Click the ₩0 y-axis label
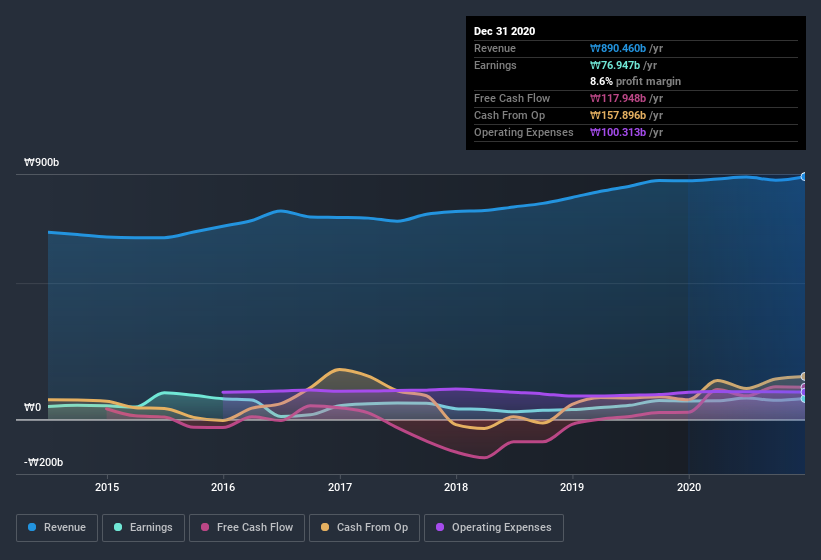 pos(32,407)
